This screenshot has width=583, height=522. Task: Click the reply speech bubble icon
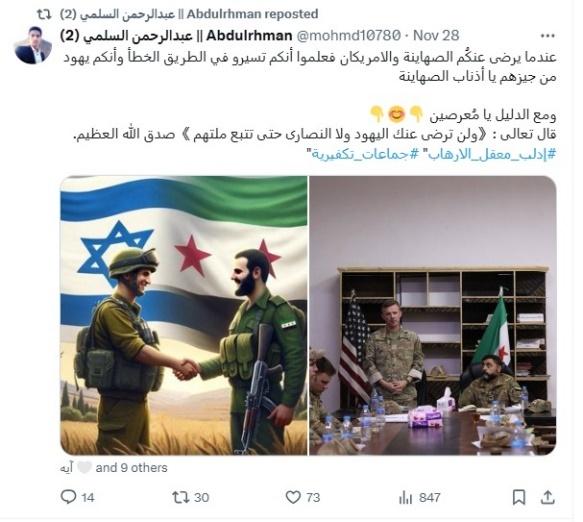pyautogui.click(x=68, y=497)
